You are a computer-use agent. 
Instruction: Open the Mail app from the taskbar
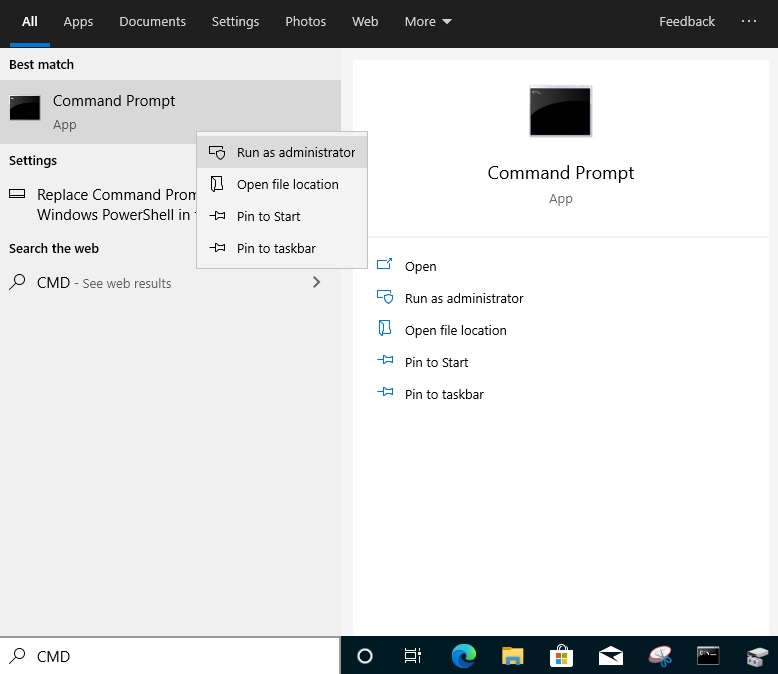tap(610, 656)
